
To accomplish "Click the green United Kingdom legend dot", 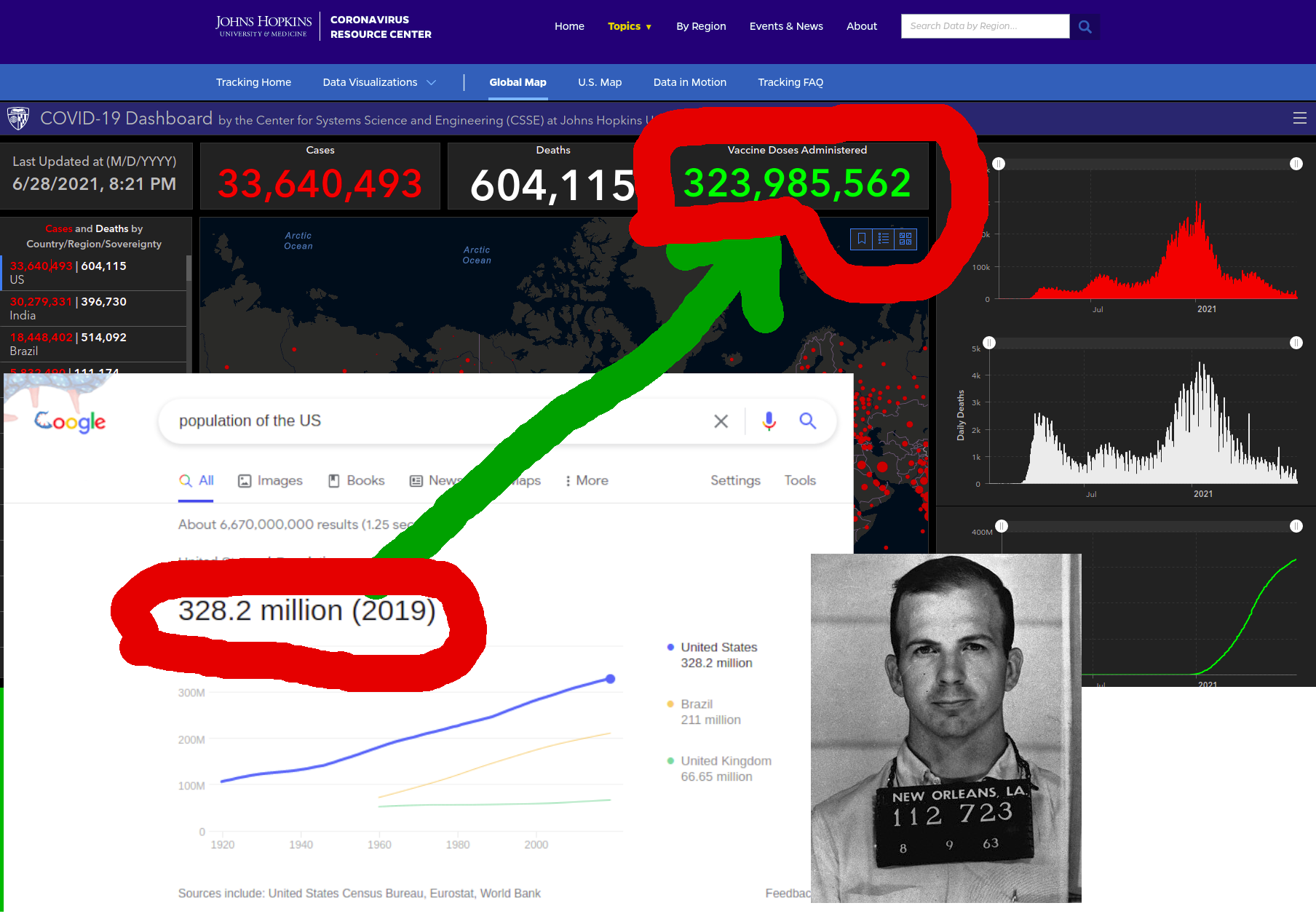I will point(670,760).
